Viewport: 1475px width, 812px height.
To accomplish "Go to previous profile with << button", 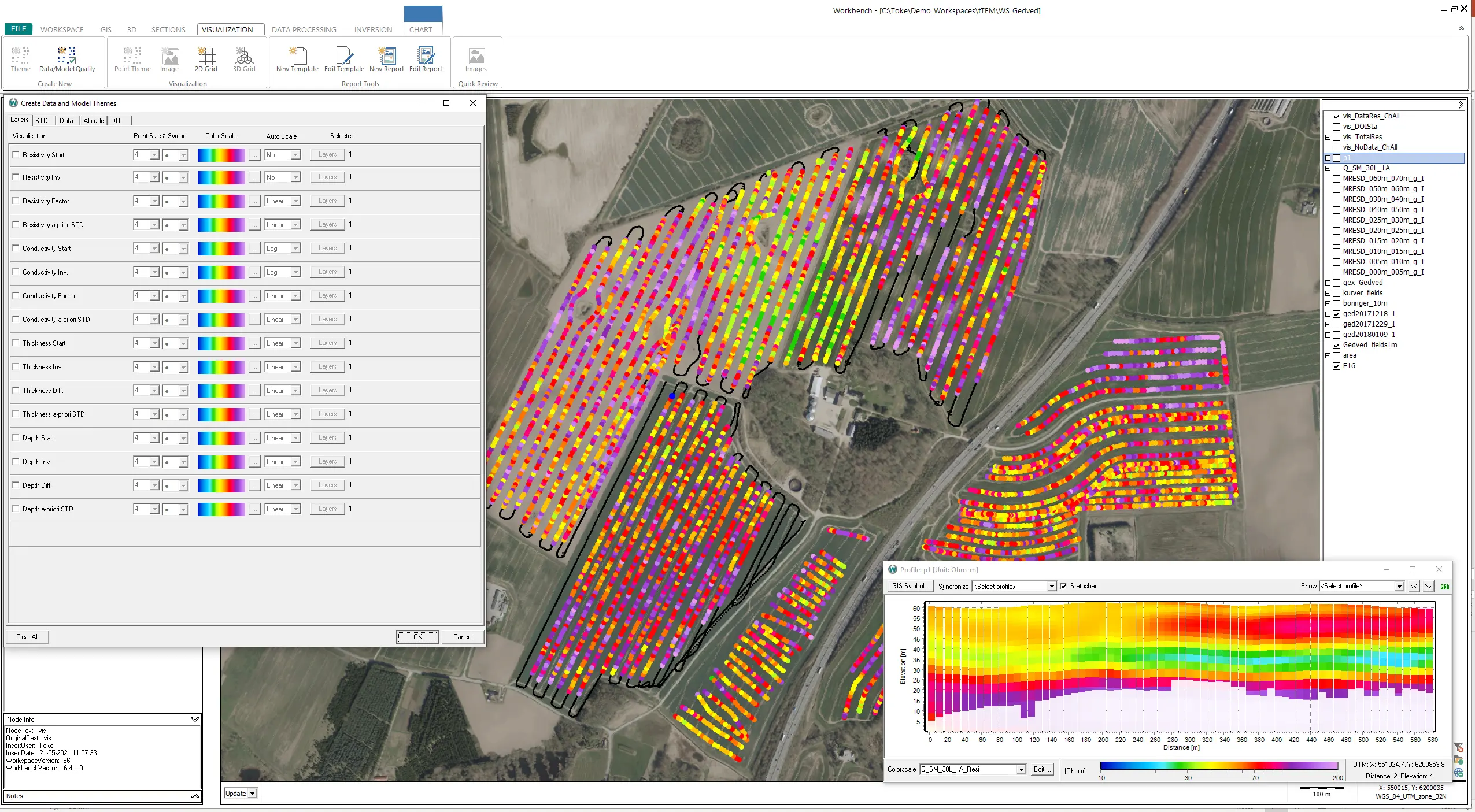I will pyautogui.click(x=1414, y=586).
